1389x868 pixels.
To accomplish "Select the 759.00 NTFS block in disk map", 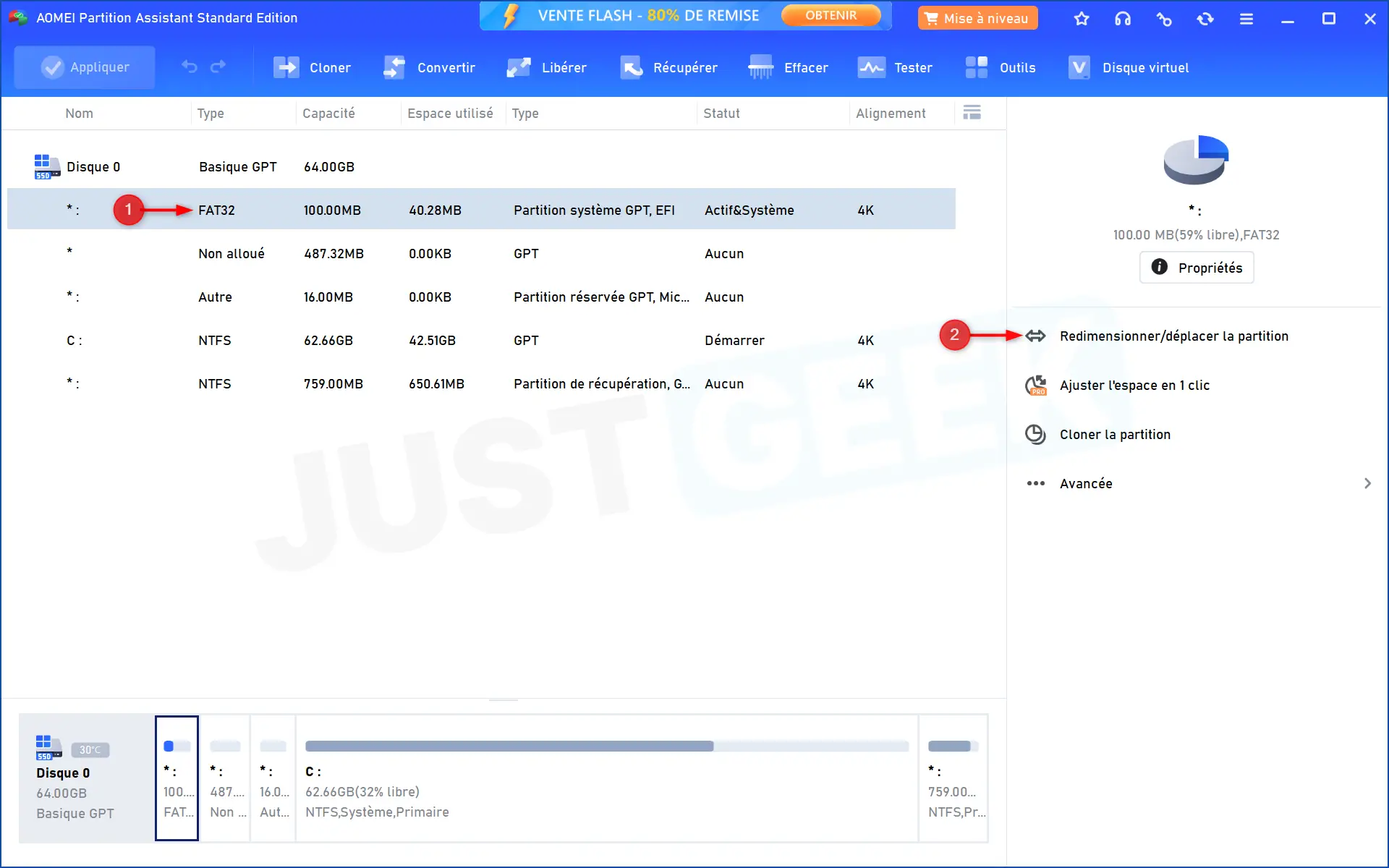I will (953, 778).
